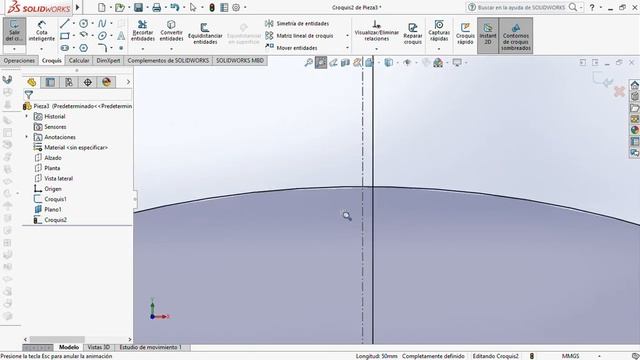Open Visualizar/Eliminar relaciones
Image resolution: width=640 pixels, height=360 pixels.
tap(376, 31)
